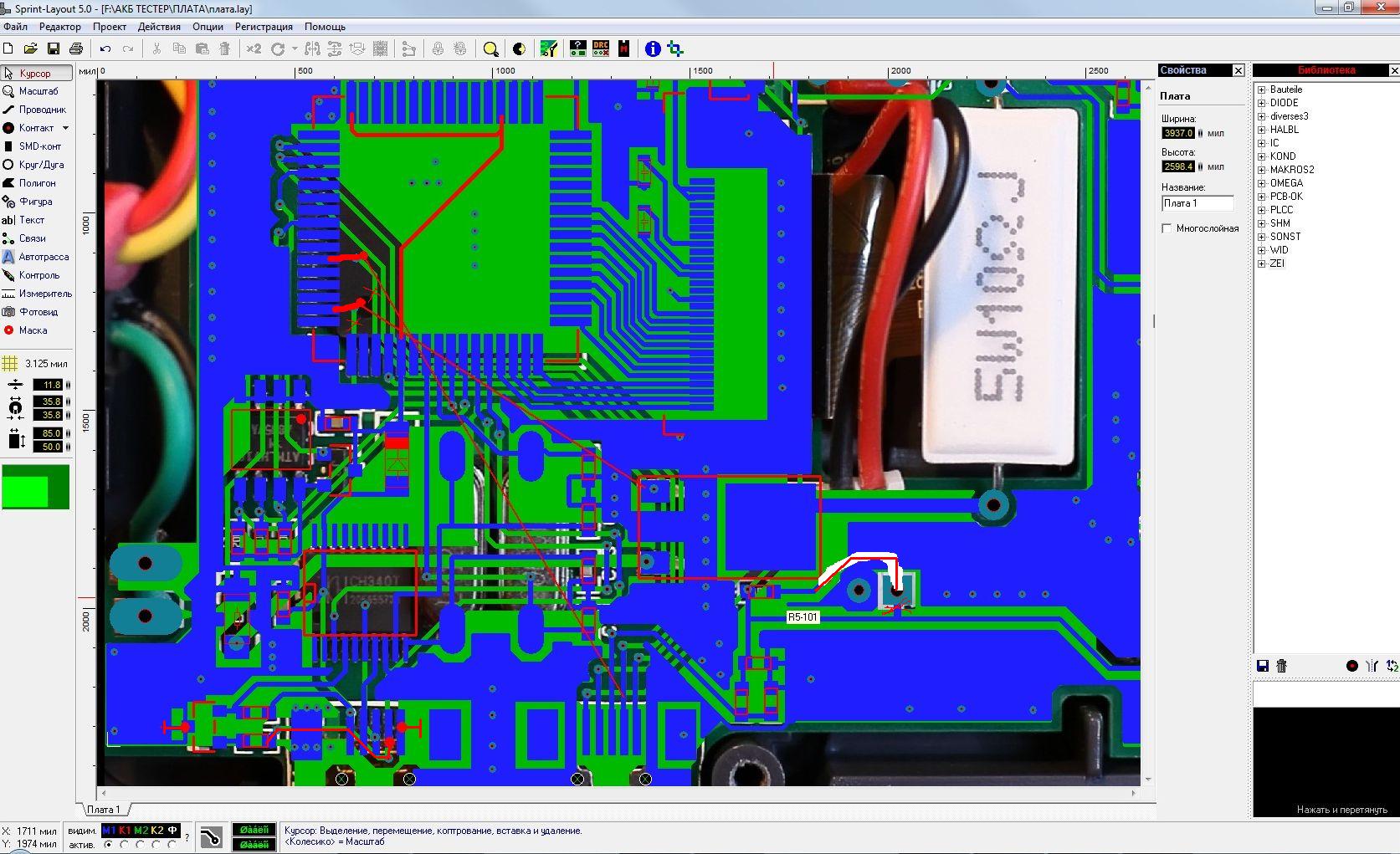Click the green layer color swatch
Viewport: 1400px width, 854px height.
[35, 487]
